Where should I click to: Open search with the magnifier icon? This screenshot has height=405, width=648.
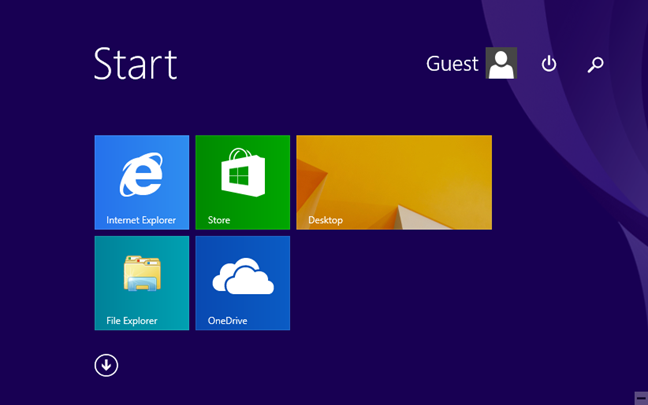click(x=596, y=64)
